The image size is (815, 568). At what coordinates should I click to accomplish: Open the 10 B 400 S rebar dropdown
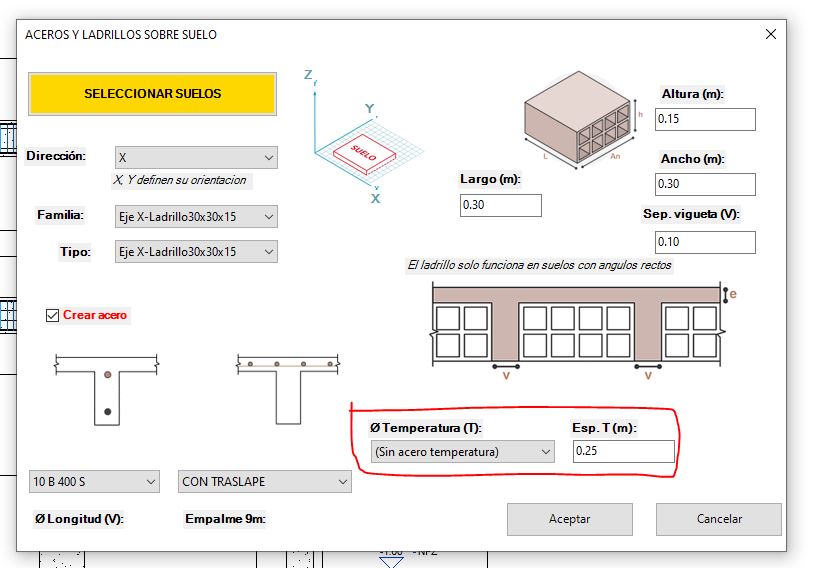(x=94, y=482)
